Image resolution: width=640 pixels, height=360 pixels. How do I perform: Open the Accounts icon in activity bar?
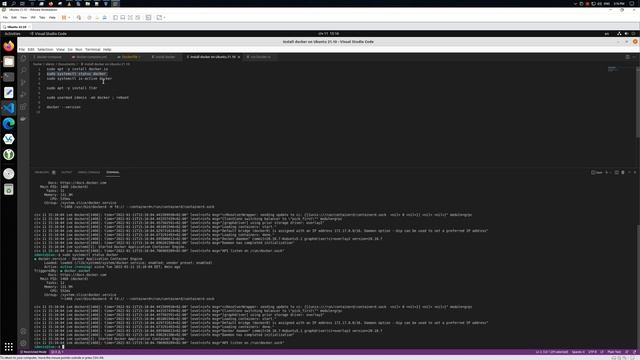23,331
